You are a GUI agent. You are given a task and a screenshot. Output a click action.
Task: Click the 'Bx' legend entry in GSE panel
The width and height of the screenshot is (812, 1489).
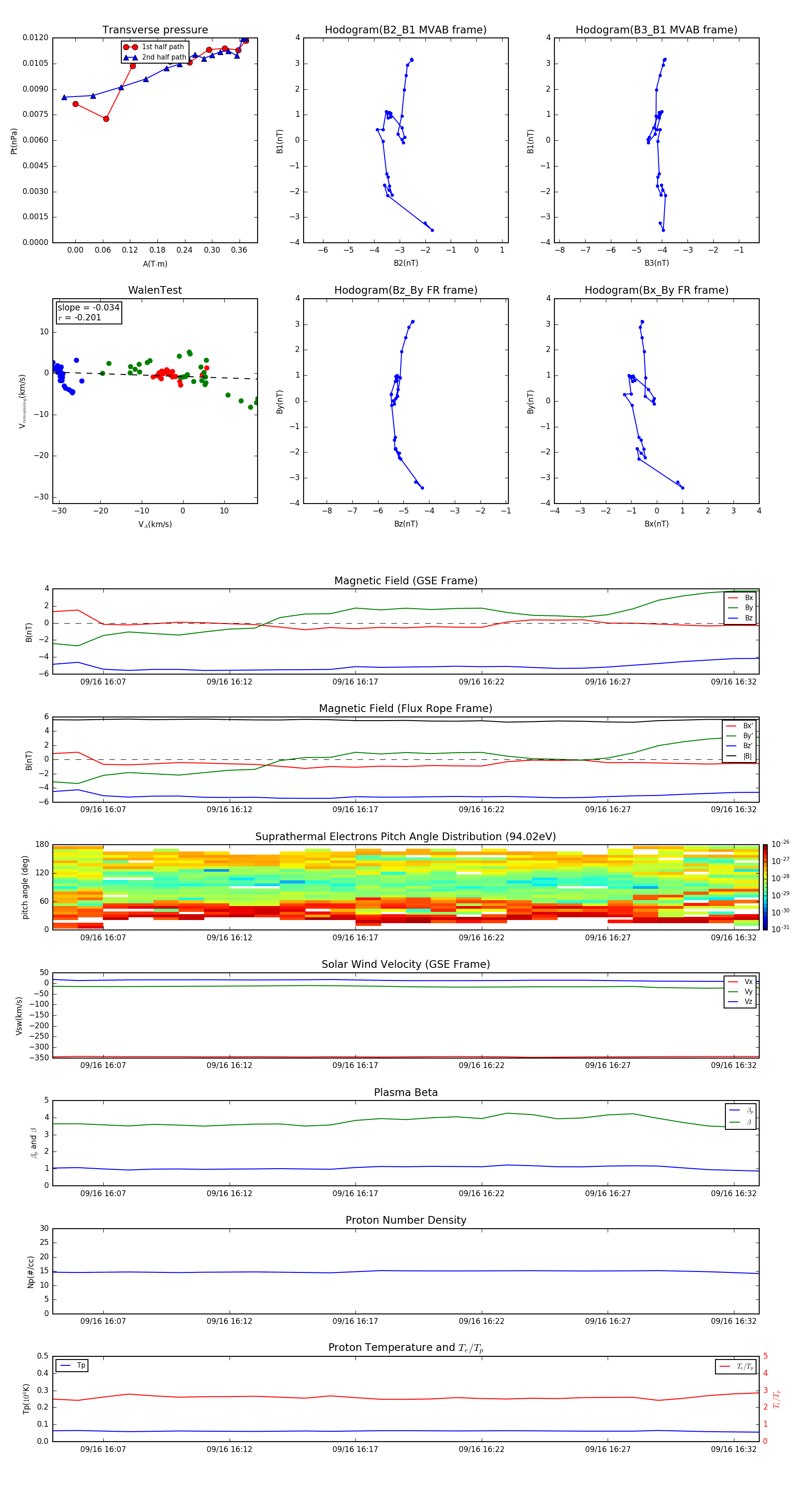click(740, 598)
